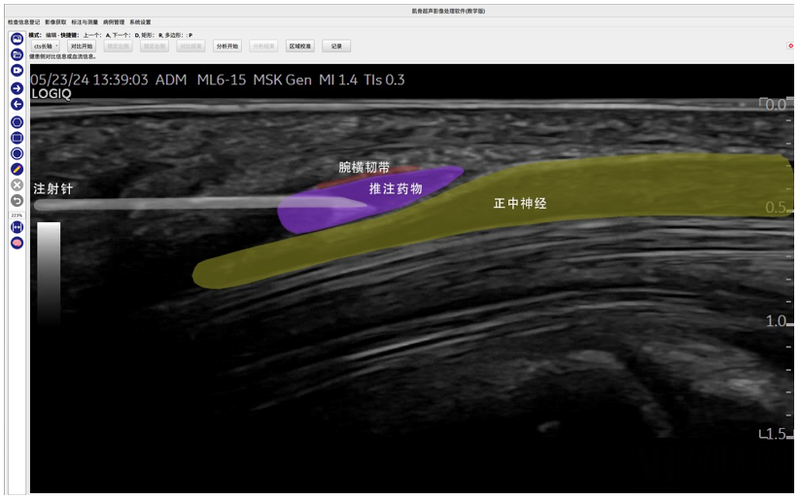Viewport: 800px width, 499px height.
Task: Open the cts长轴 dropdown
Action: (x=45, y=46)
